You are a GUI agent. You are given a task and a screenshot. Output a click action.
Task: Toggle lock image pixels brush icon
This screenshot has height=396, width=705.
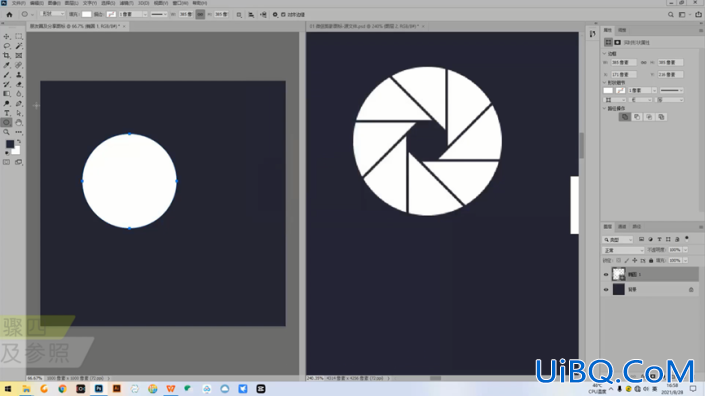[x=627, y=260]
